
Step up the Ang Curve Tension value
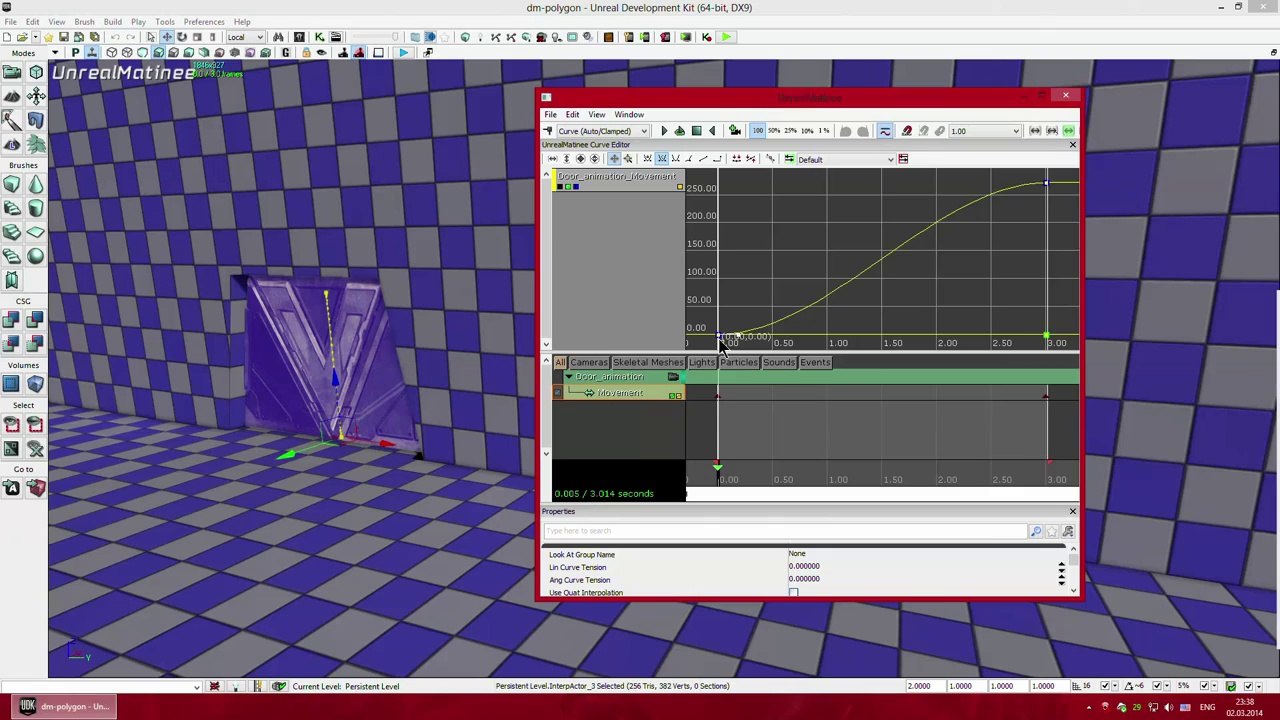(x=1062, y=578)
